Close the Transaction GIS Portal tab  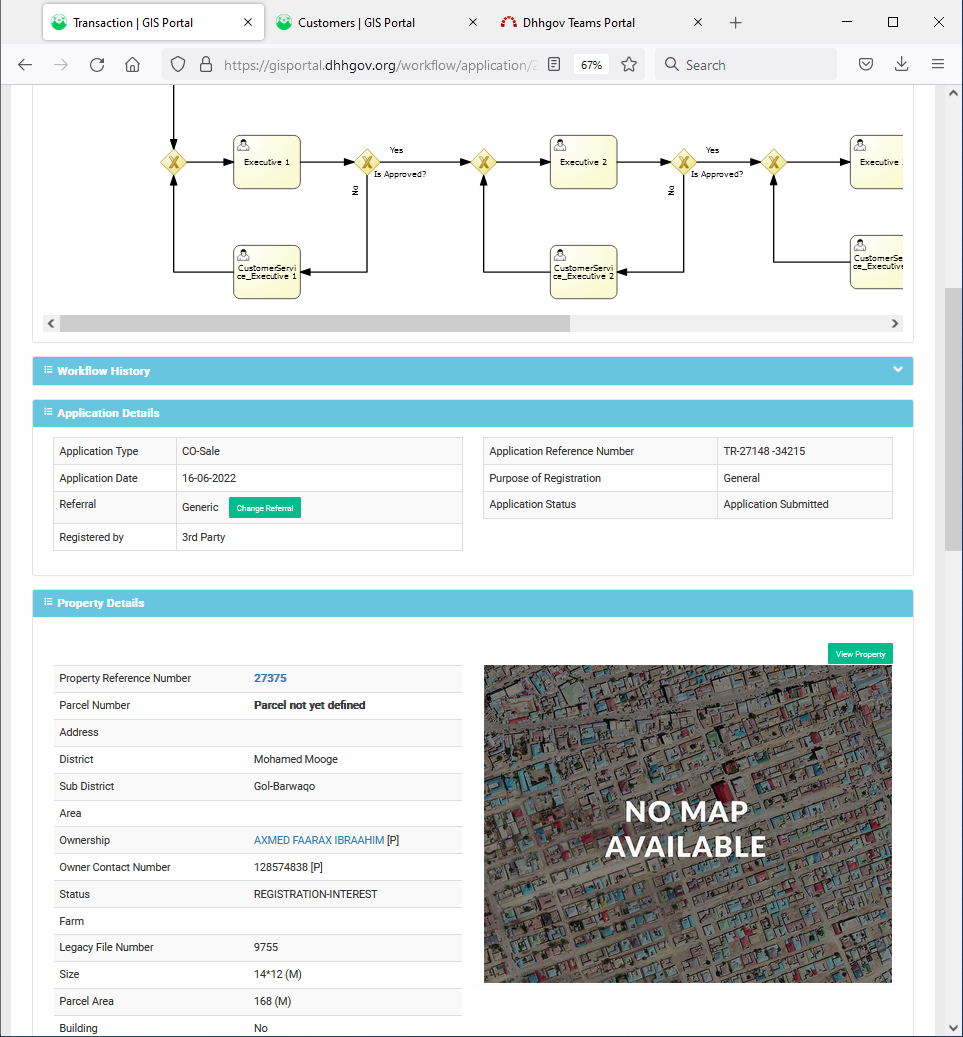pyautogui.click(x=248, y=22)
